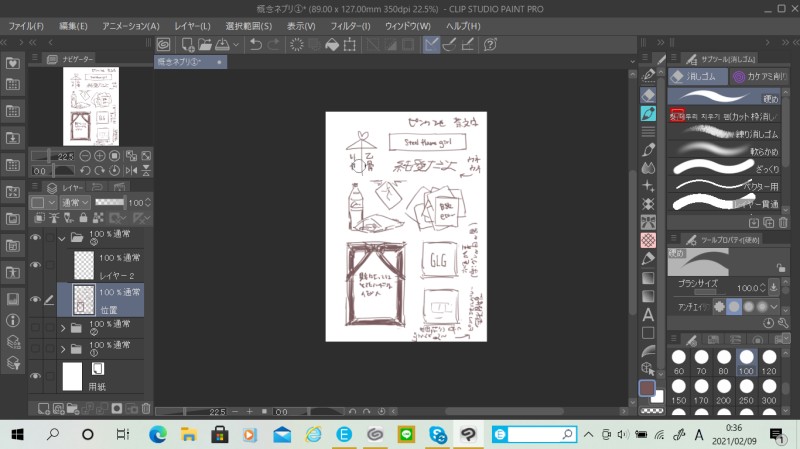The image size is (800, 449).
Task: Choose the 軟らかめ eraser
Action: [x=724, y=151]
